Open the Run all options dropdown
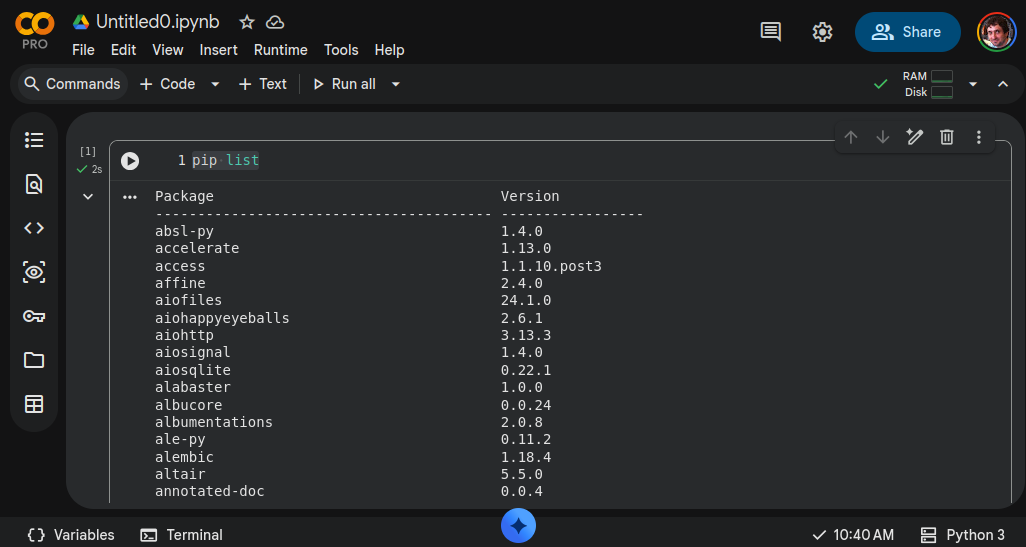This screenshot has width=1026, height=547. point(396,84)
